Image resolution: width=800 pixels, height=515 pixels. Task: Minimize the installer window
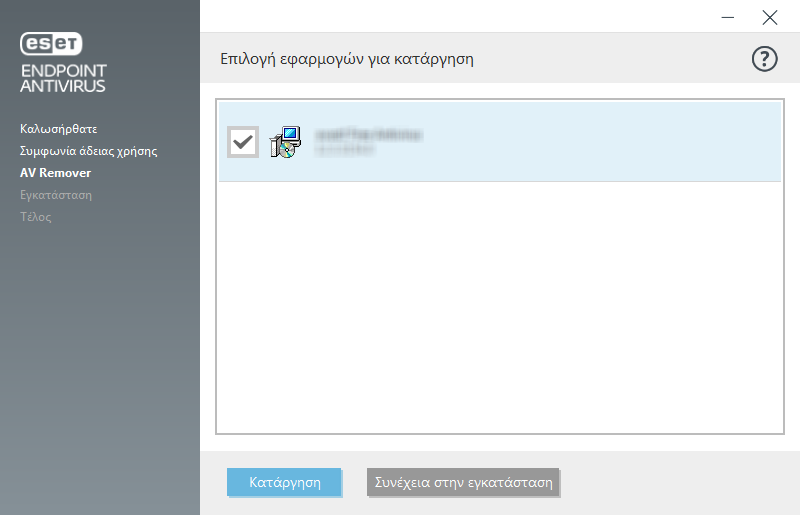click(x=728, y=17)
